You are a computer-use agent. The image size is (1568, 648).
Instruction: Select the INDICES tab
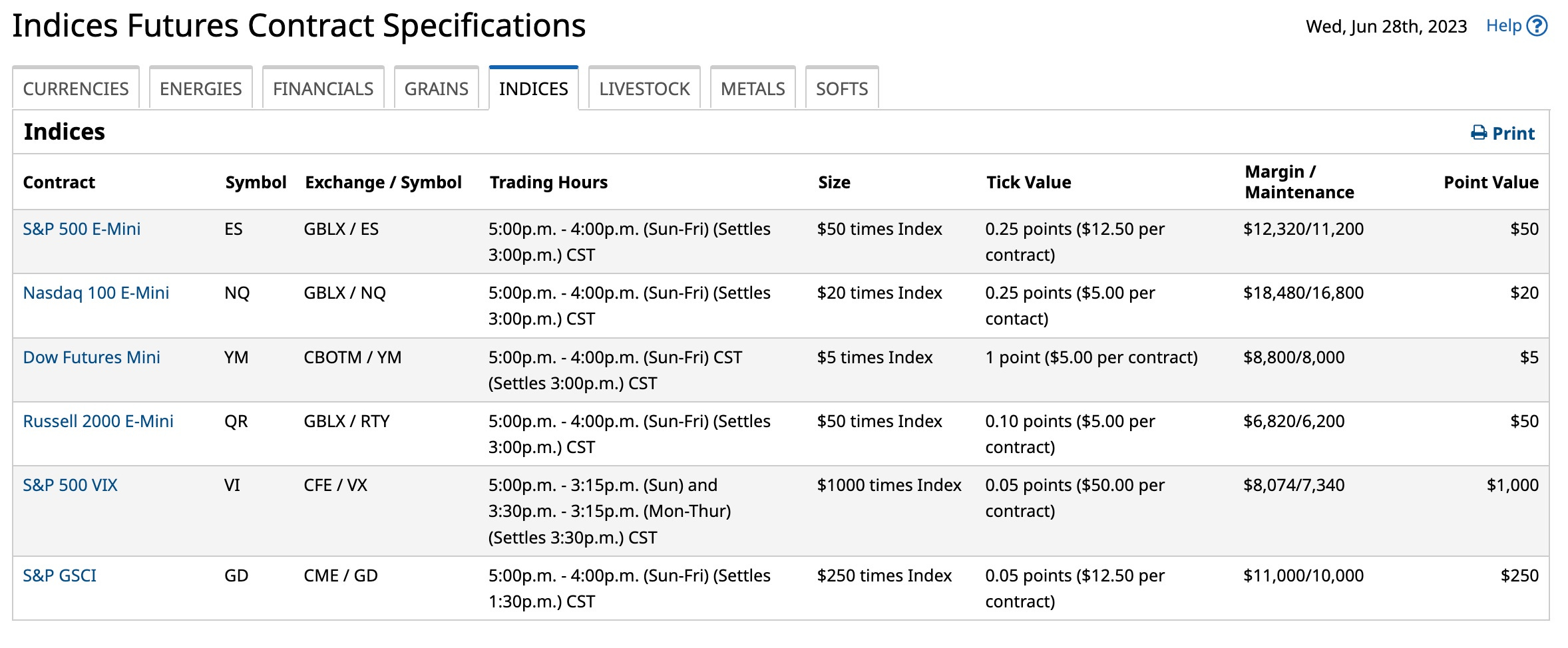coord(534,88)
